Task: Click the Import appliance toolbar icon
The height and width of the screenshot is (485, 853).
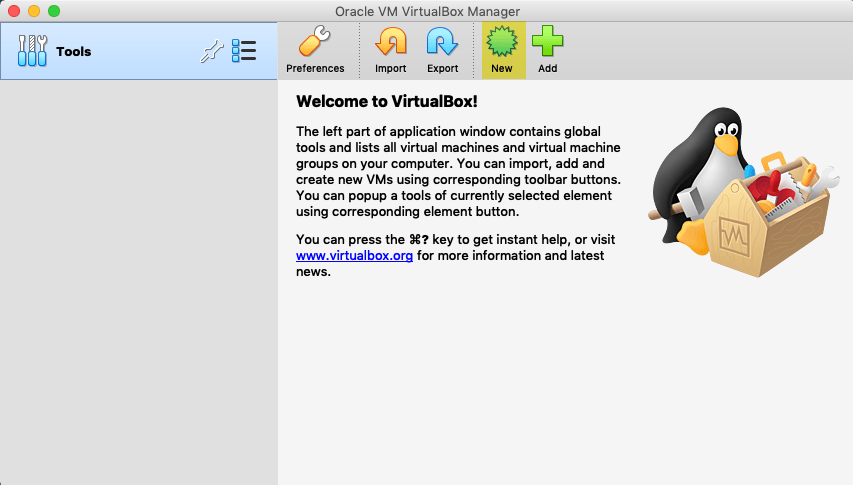Action: point(391,50)
